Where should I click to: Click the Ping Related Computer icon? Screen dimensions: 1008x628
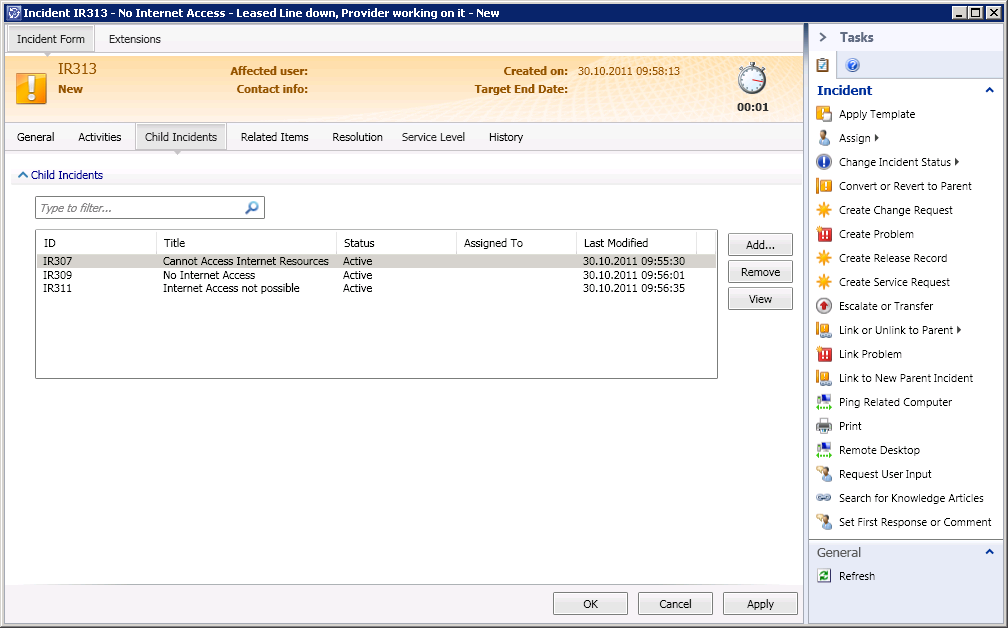[824, 402]
